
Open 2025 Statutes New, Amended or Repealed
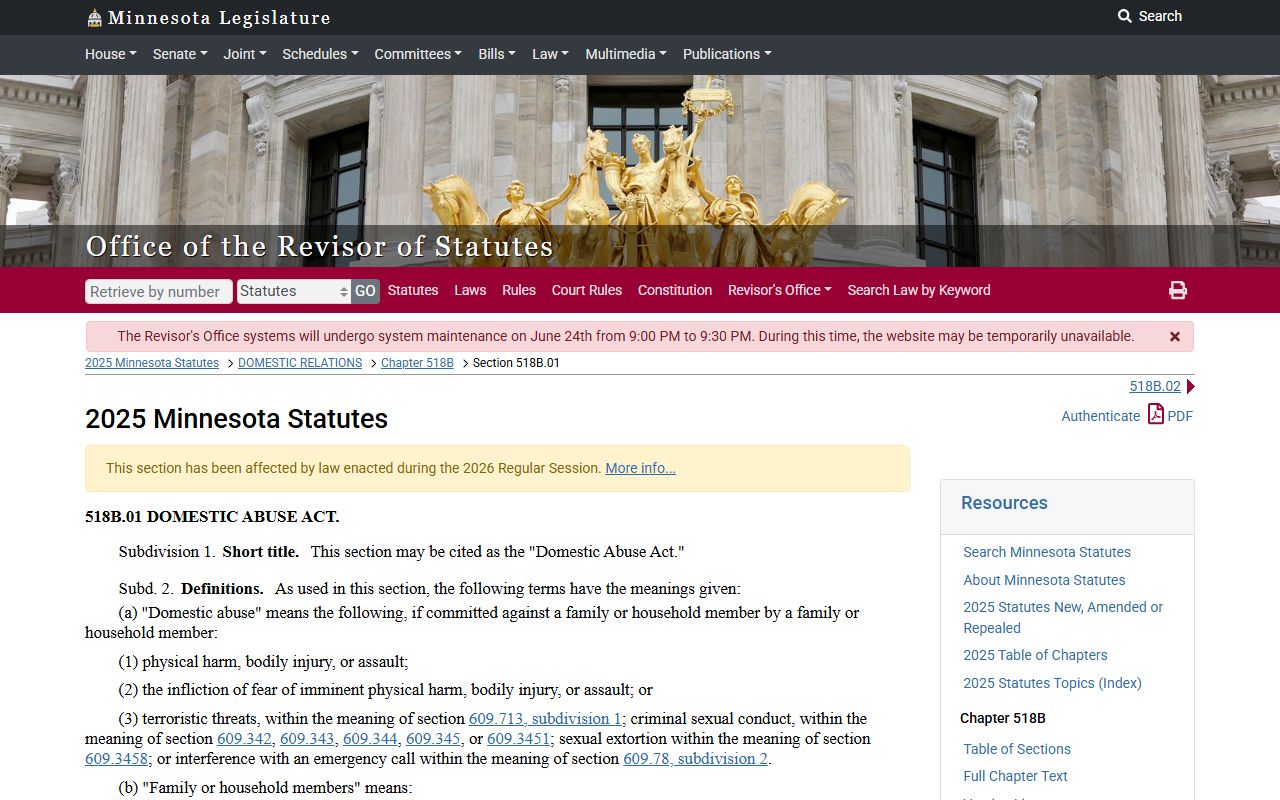(x=1063, y=617)
